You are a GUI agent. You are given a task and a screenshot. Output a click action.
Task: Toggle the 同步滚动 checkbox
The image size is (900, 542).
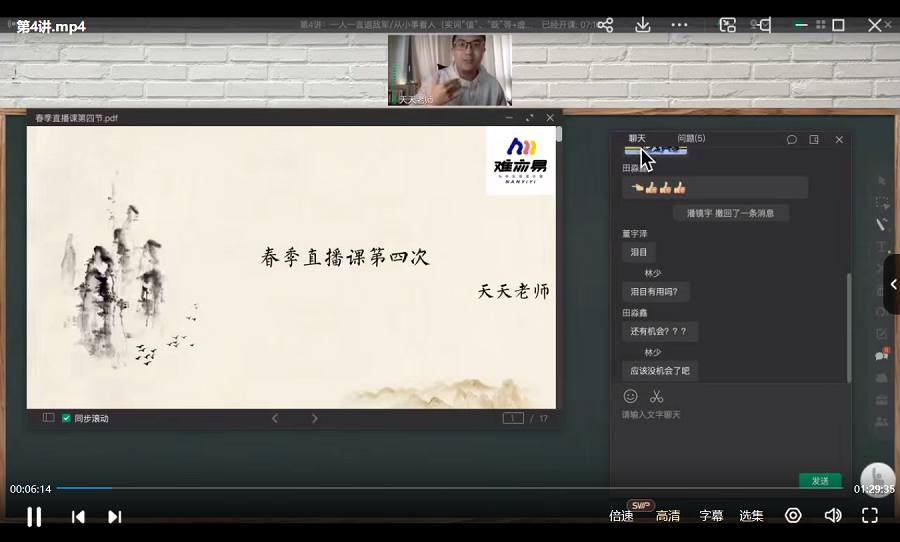pos(67,418)
